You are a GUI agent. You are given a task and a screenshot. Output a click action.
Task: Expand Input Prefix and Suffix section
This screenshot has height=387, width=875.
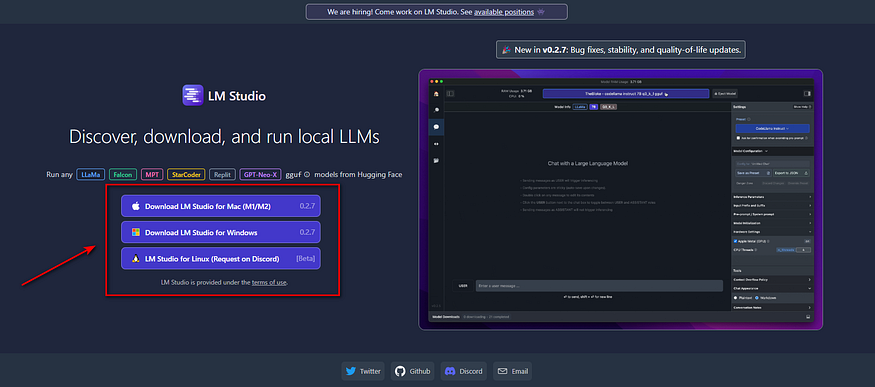point(772,205)
